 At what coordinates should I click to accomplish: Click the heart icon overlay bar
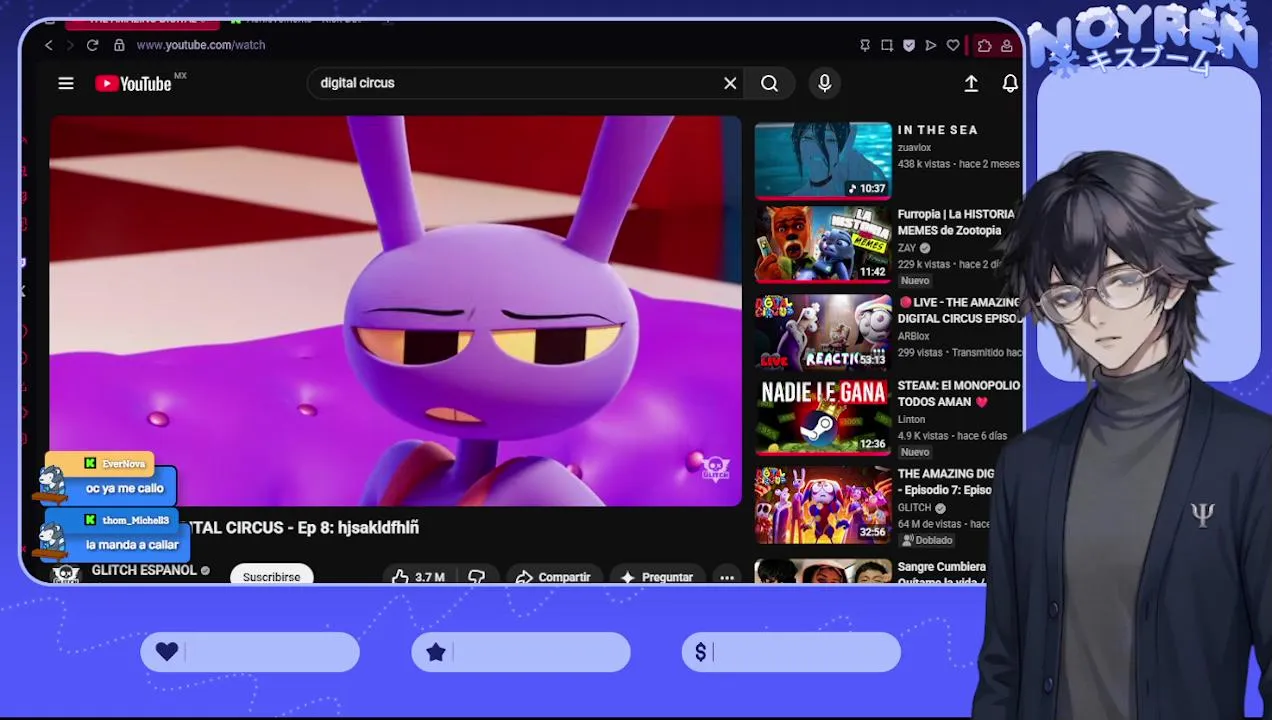click(250, 652)
